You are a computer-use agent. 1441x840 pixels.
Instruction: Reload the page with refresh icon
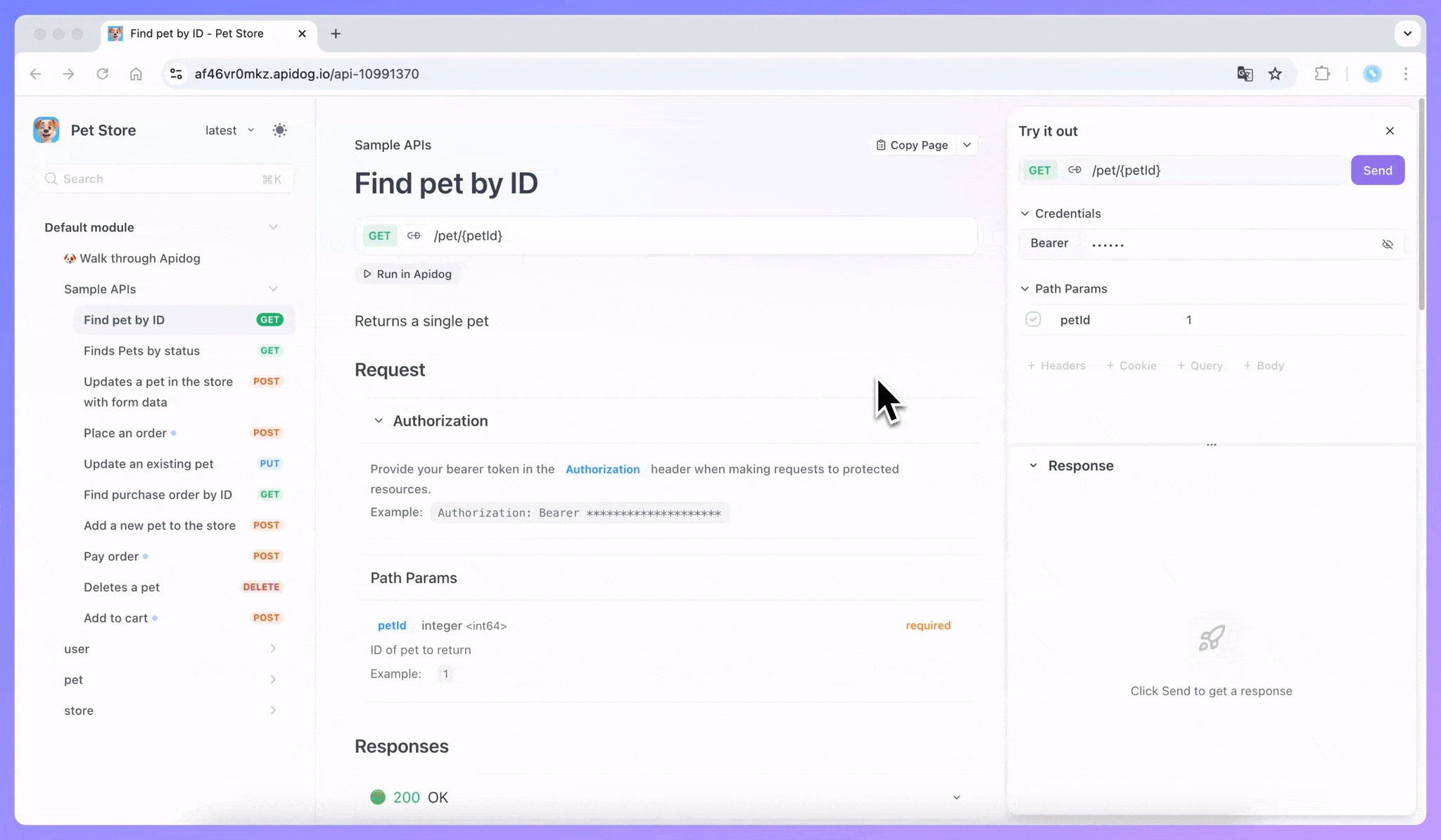tap(103, 74)
